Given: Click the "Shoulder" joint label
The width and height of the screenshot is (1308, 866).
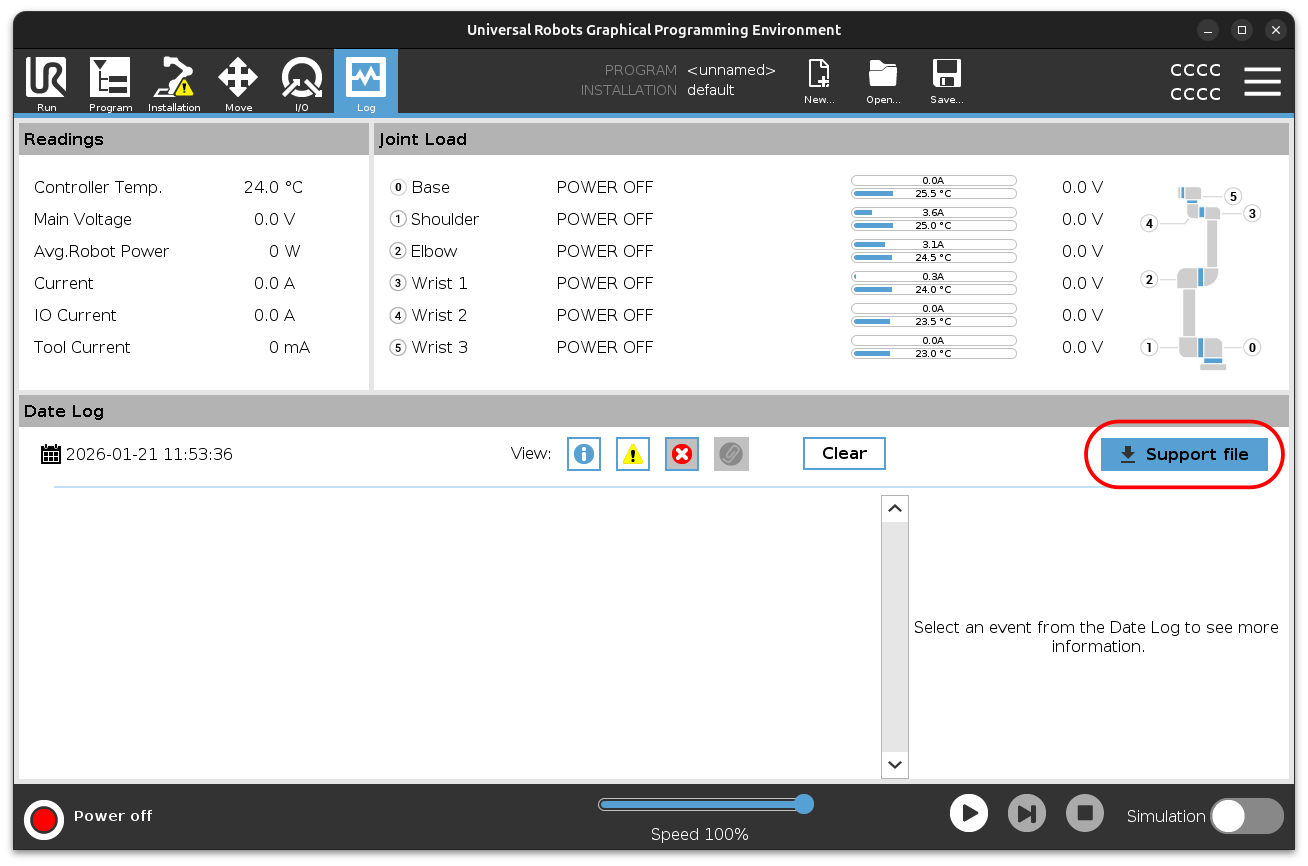Looking at the screenshot, I should [x=445, y=219].
